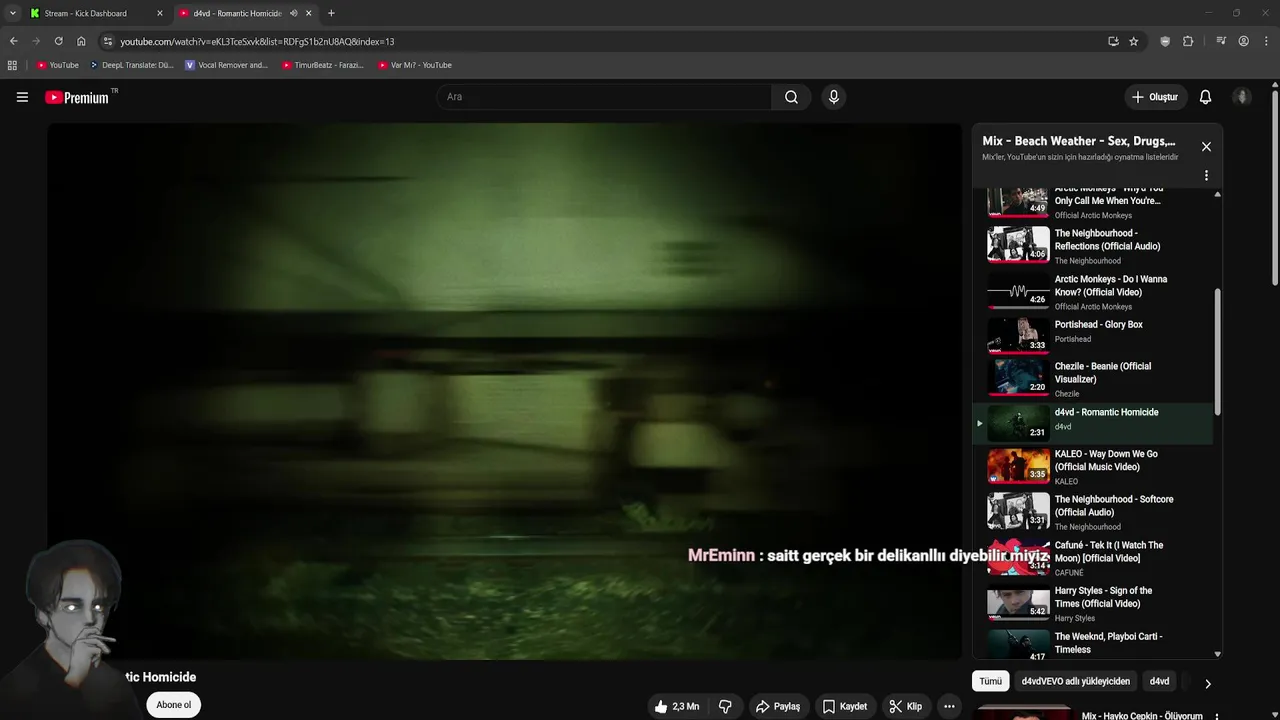Click the search magnifier button
Viewport: 1280px width, 720px height.
click(x=791, y=97)
